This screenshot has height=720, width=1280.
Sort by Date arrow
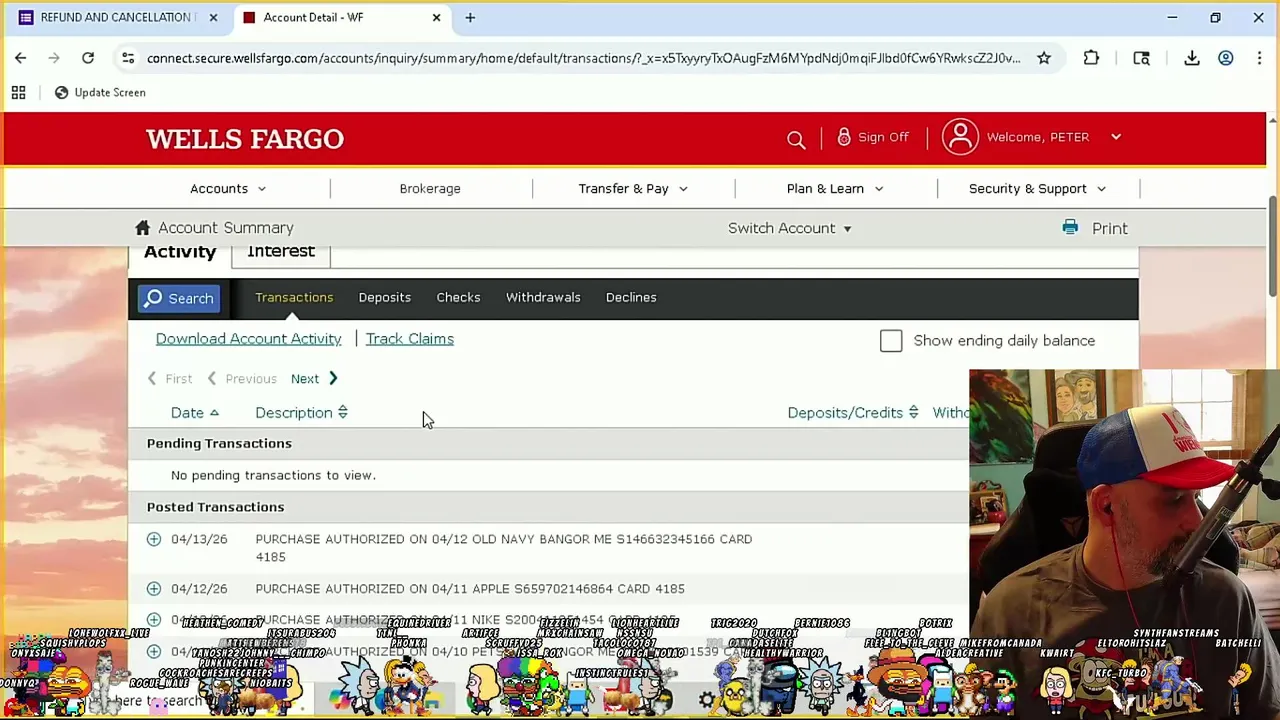[x=214, y=413]
